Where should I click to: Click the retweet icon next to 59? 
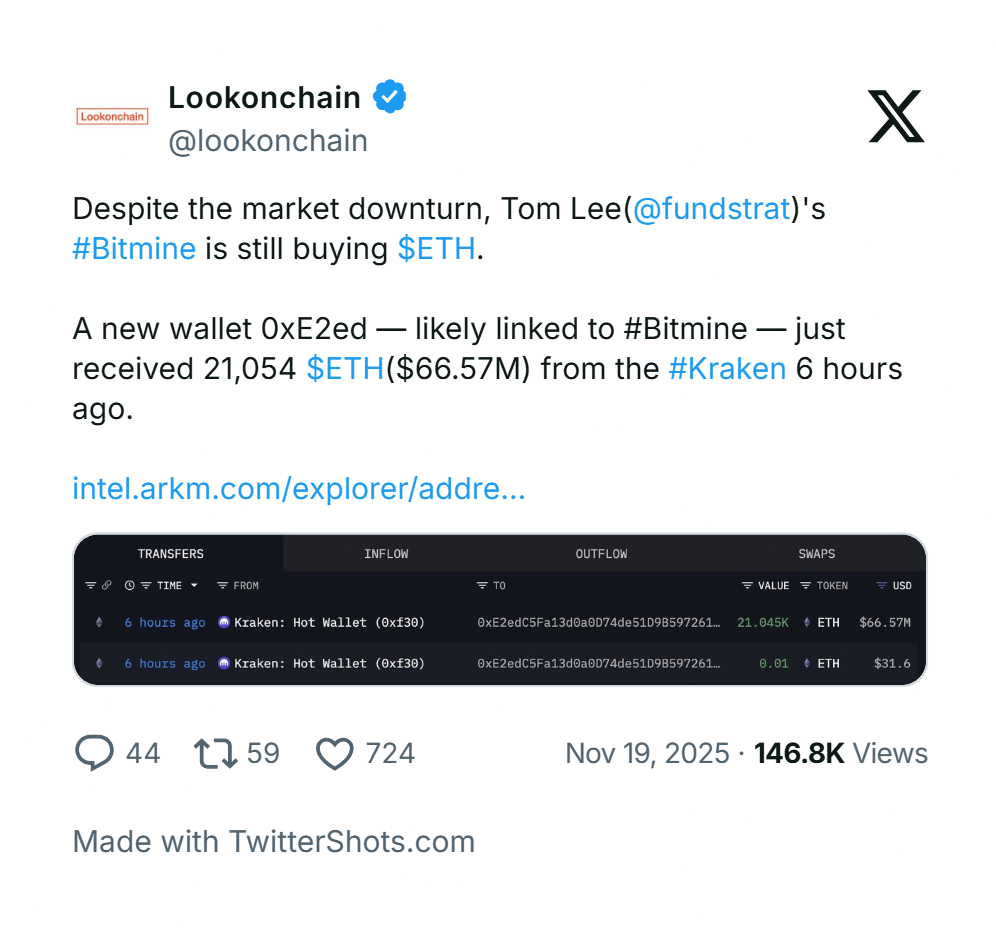pos(213,752)
